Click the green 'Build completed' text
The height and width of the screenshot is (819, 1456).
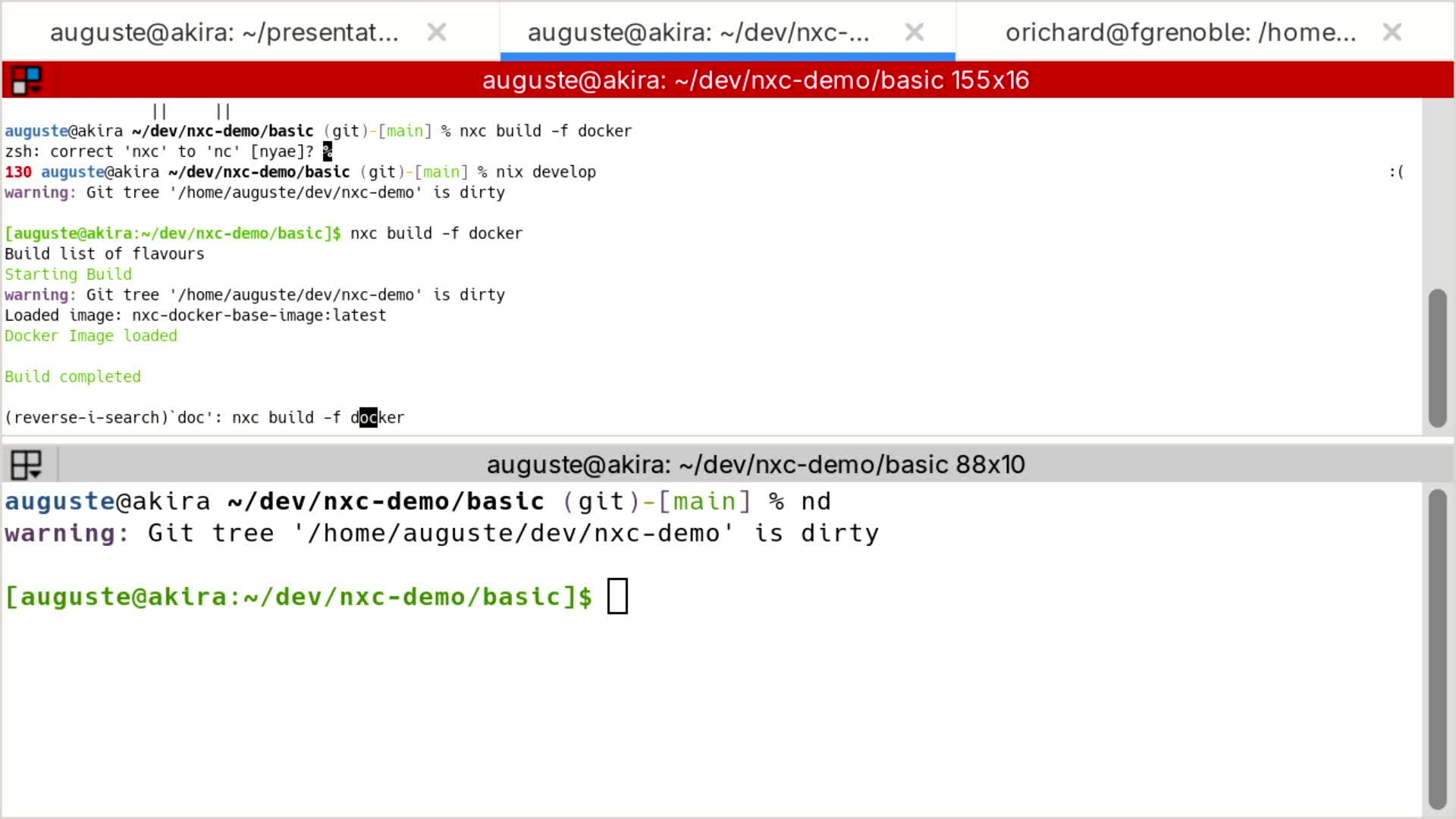coord(73,377)
